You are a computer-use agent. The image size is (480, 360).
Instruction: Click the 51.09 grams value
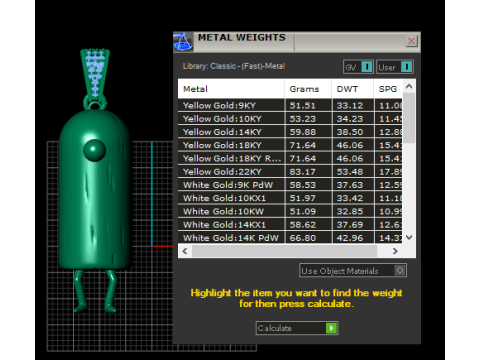[302, 212]
